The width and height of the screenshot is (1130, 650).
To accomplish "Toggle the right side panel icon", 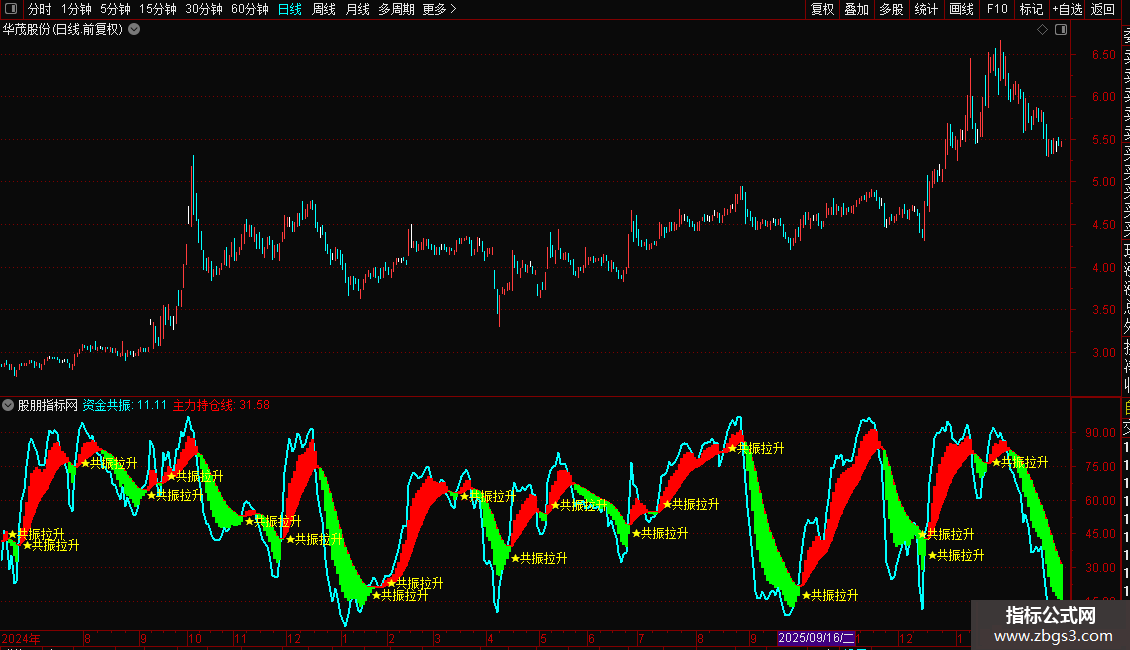I will pyautogui.click(x=1061, y=30).
